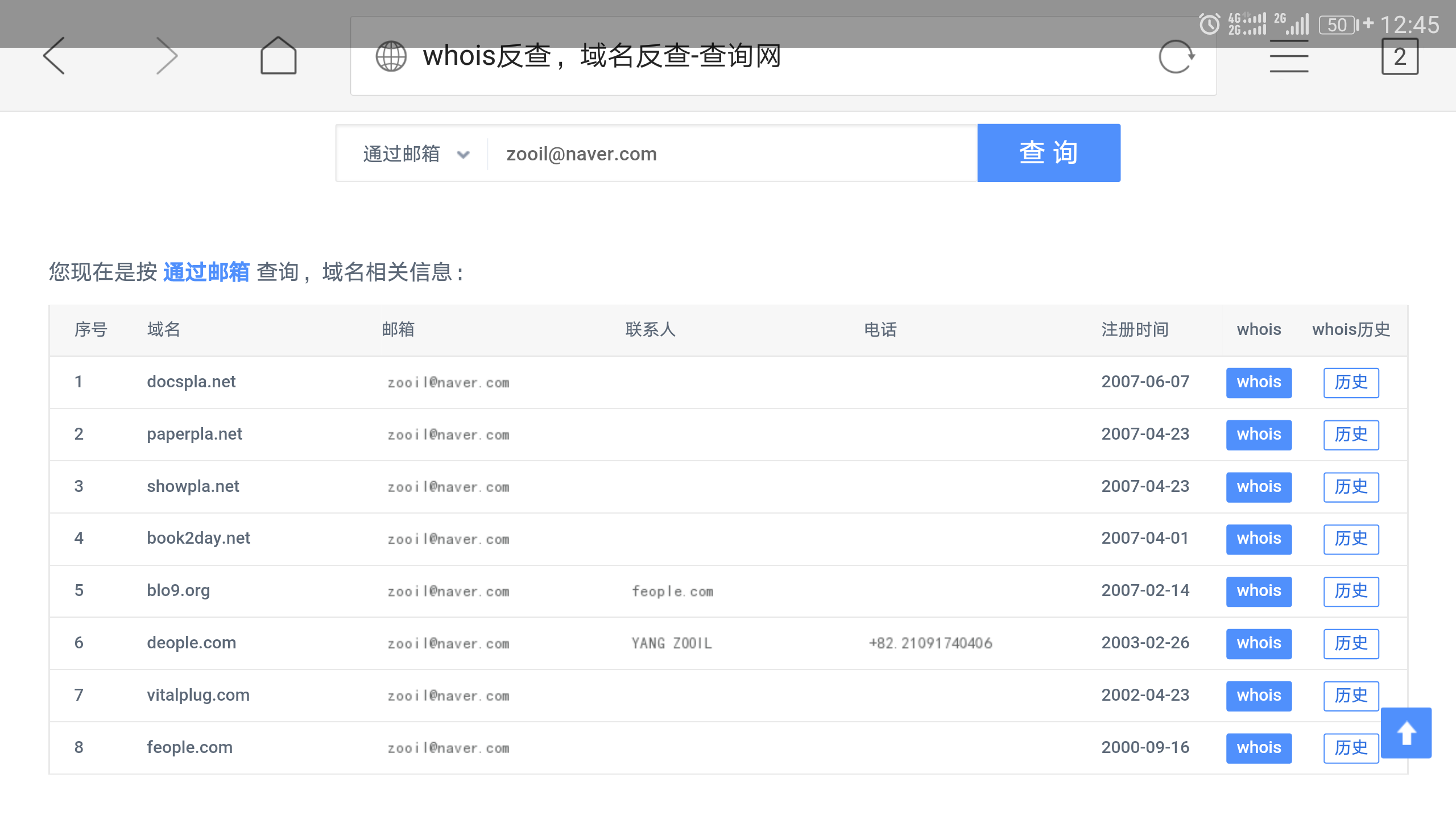Tap the battery level indicator
This screenshot has width=1456, height=819.
click(x=1339, y=25)
